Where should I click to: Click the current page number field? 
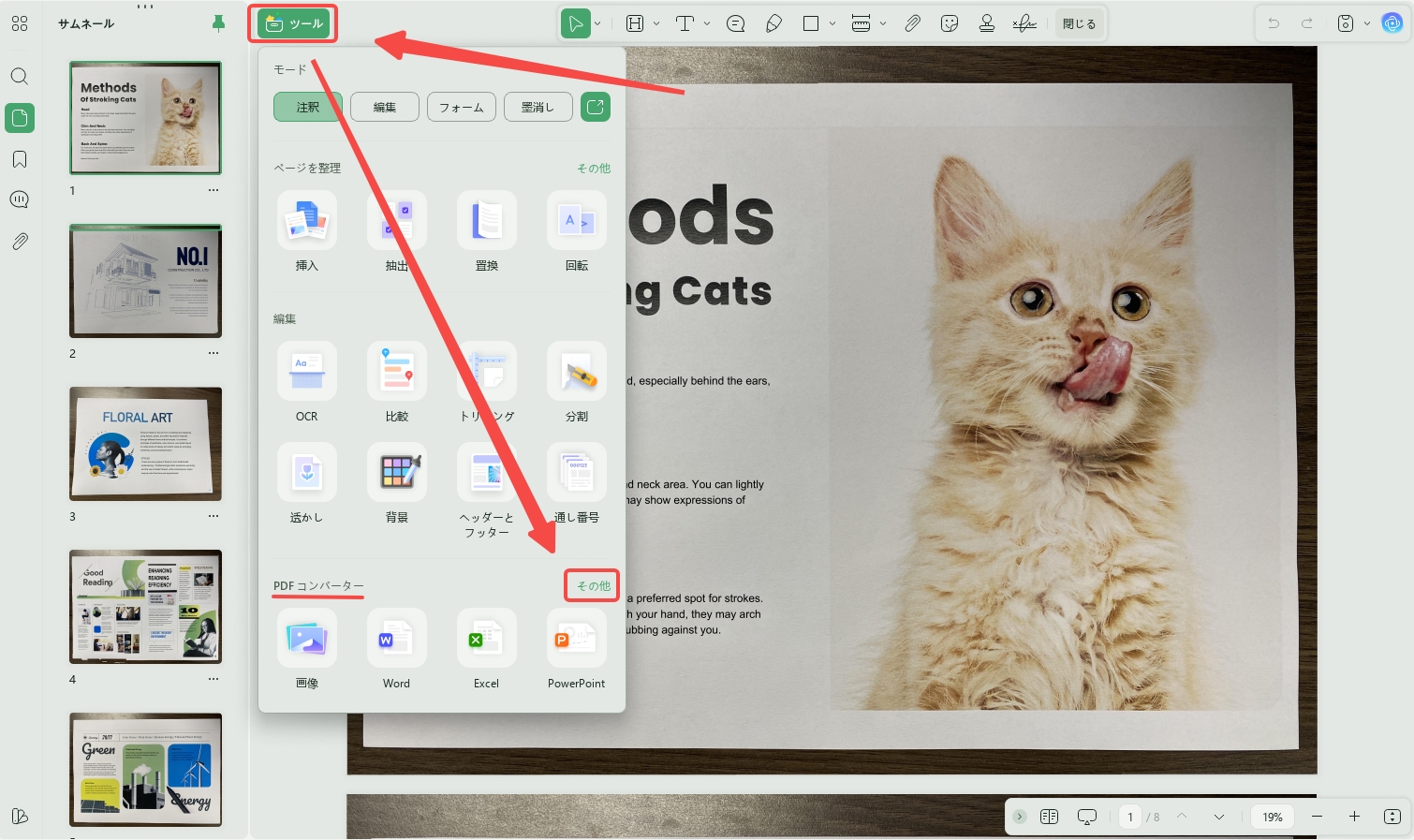point(1130,817)
